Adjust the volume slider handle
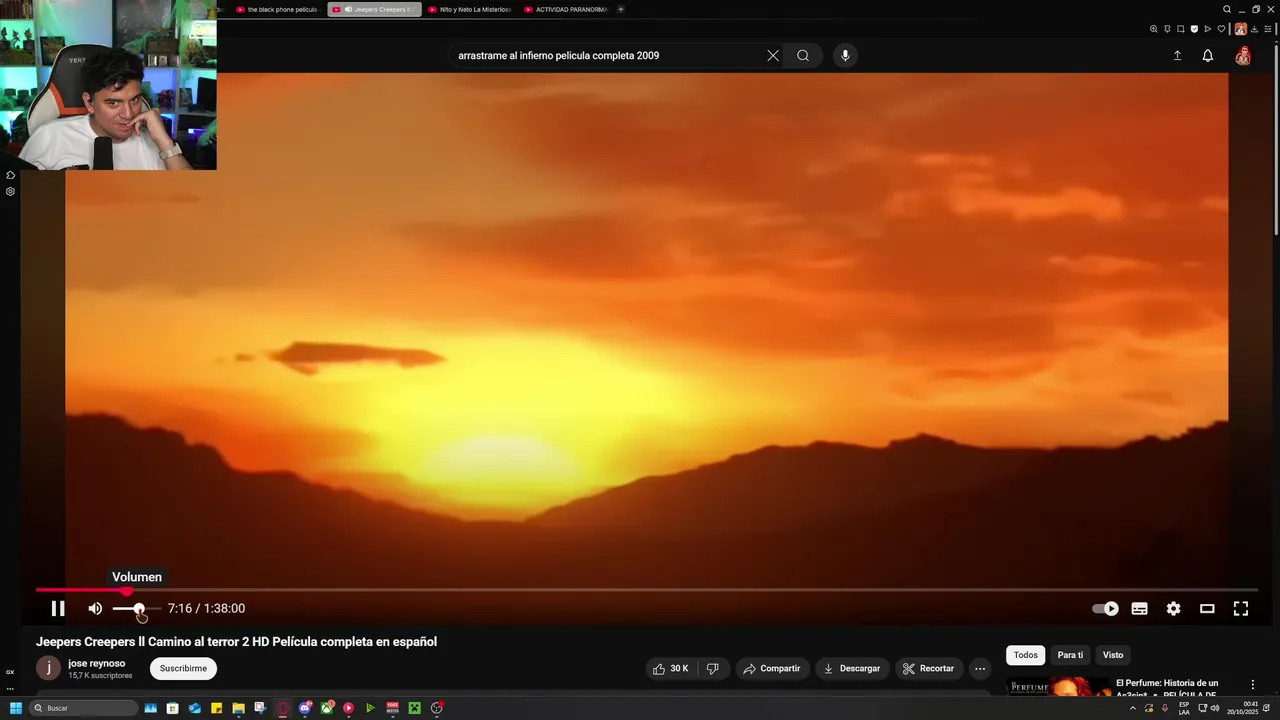The image size is (1280, 720). click(139, 608)
